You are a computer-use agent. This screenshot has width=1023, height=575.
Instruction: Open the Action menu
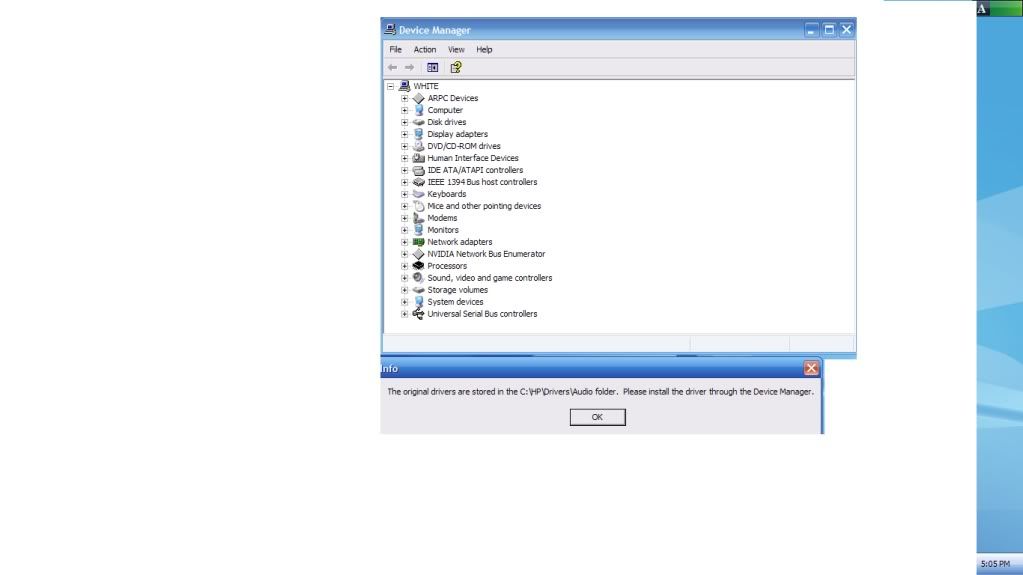click(x=425, y=49)
